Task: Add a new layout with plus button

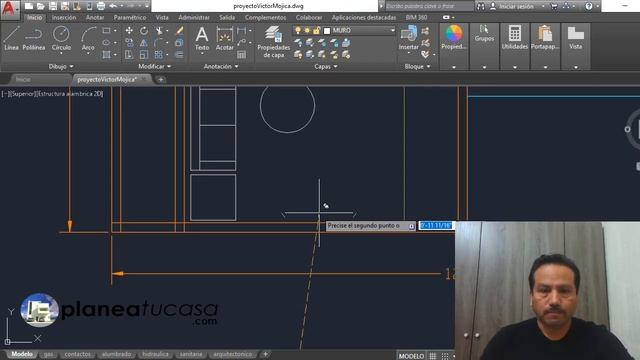Action: 265,354
